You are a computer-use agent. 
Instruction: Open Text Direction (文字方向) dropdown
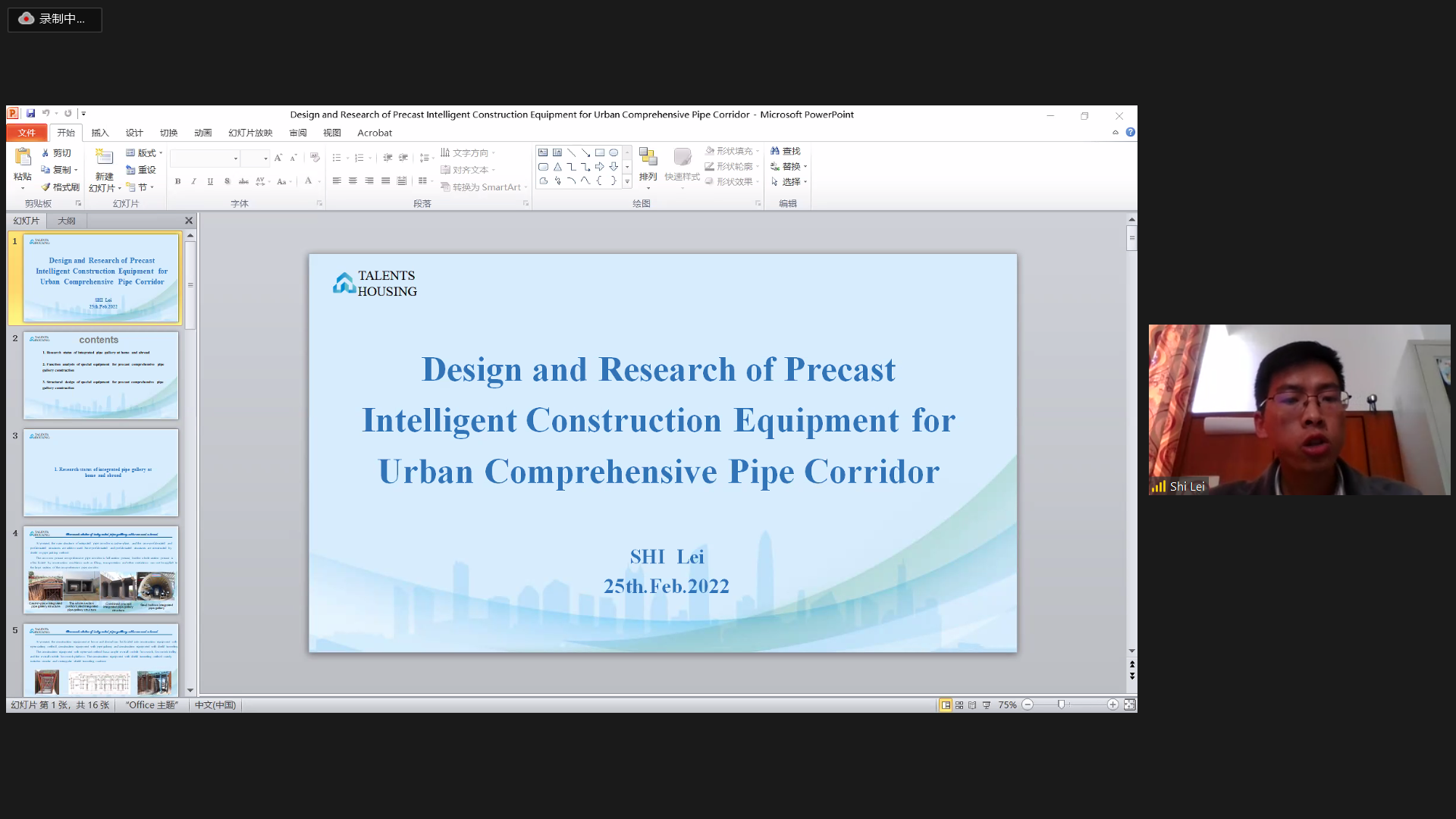(x=469, y=153)
